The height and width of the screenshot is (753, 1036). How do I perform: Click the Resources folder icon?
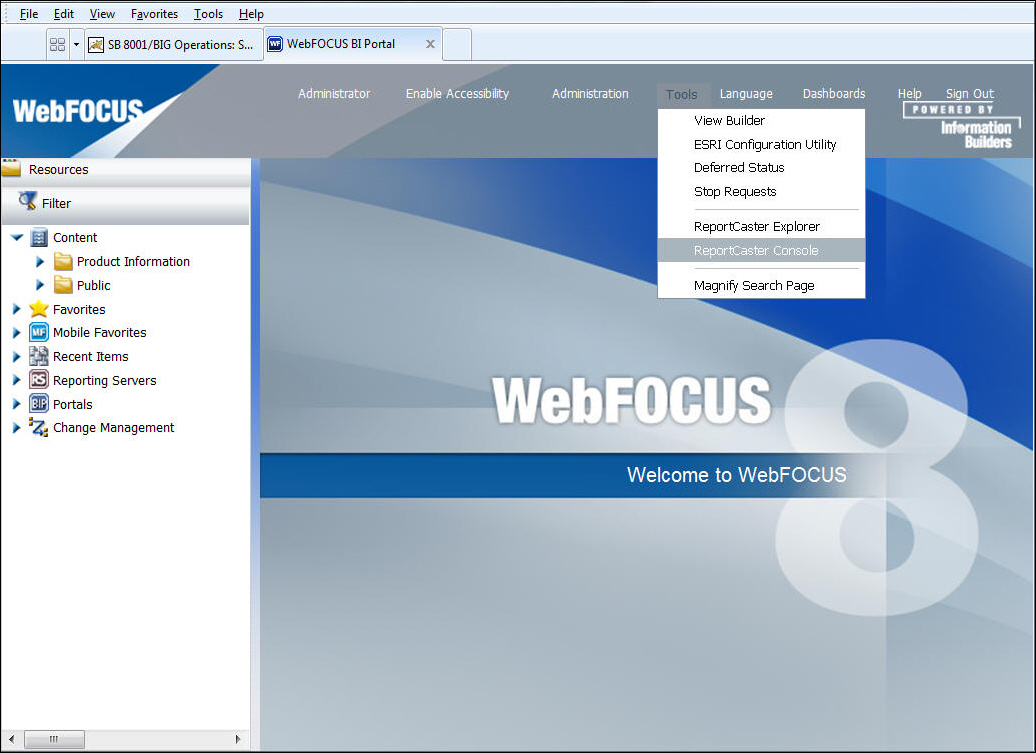coord(11,168)
